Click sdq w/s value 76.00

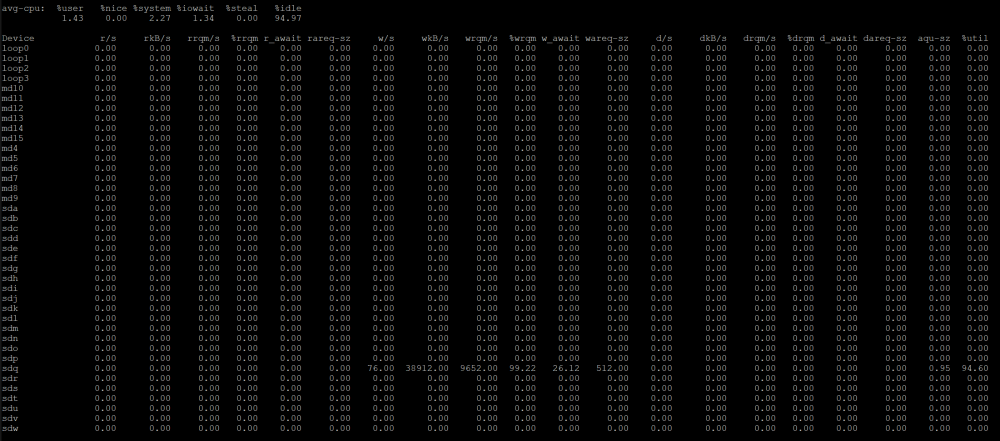coord(381,368)
